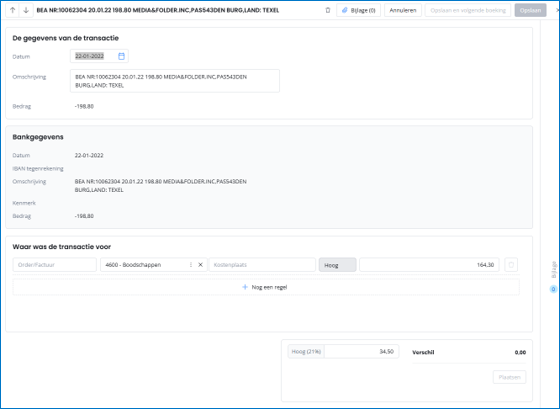
Task: Open the Bijlage side panel tab
Action: pos(554,270)
